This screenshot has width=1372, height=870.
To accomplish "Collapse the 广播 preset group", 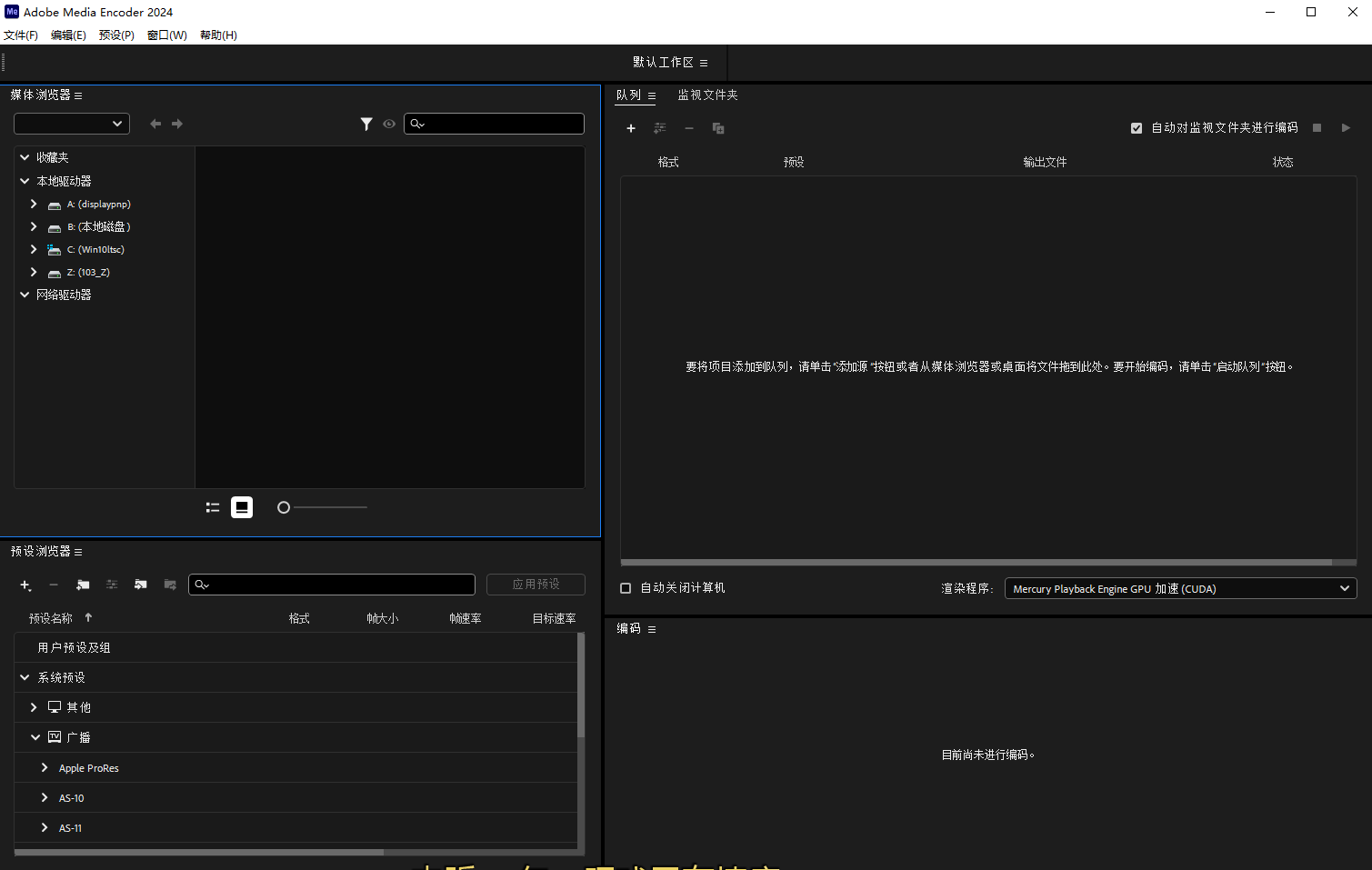I will [x=35, y=737].
